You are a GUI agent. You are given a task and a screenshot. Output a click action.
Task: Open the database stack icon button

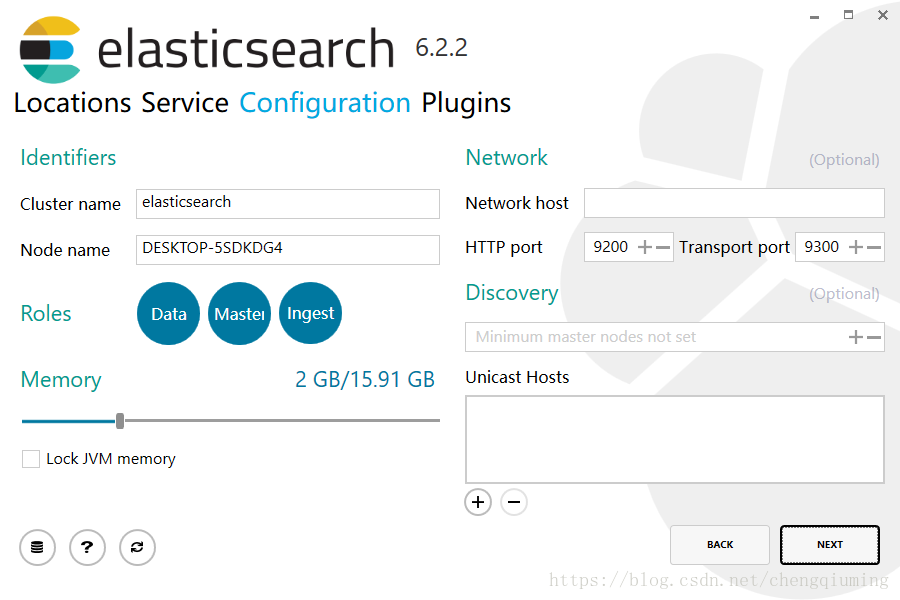[x=37, y=547]
